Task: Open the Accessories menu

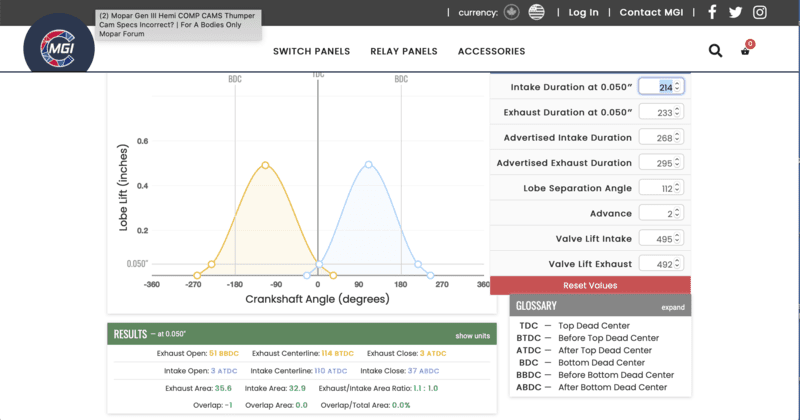Action: 491,51
